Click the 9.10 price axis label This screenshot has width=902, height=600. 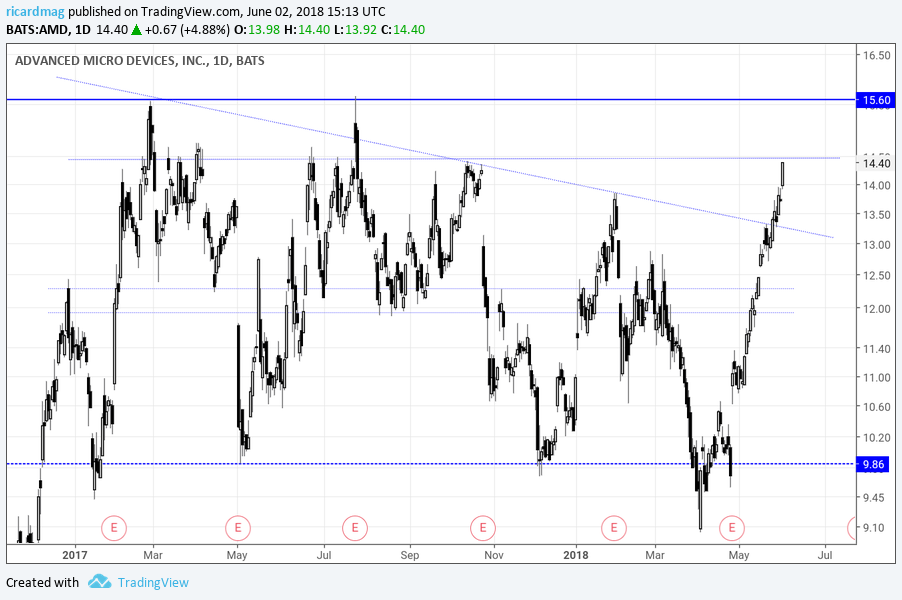click(874, 528)
